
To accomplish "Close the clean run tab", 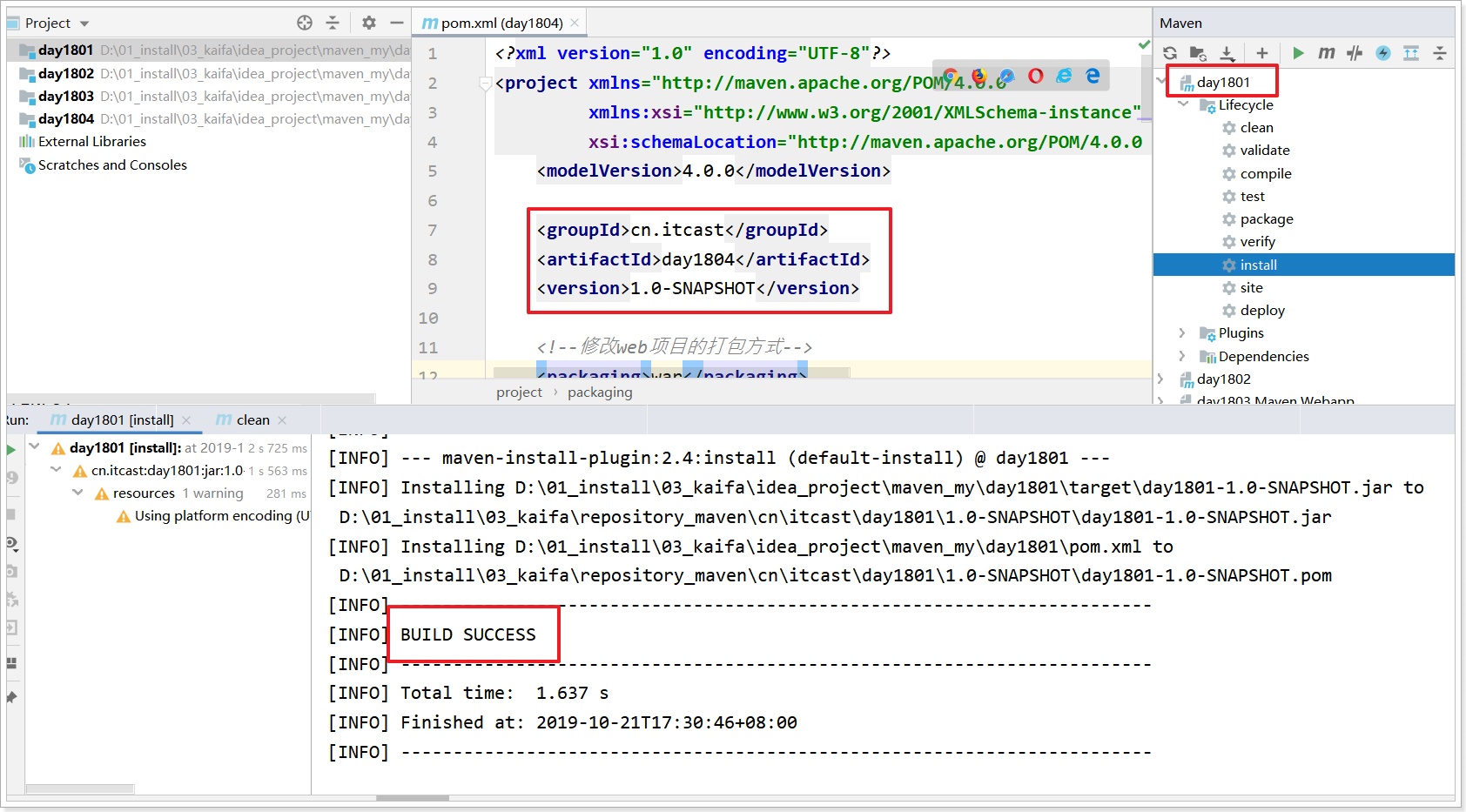I will coord(282,420).
